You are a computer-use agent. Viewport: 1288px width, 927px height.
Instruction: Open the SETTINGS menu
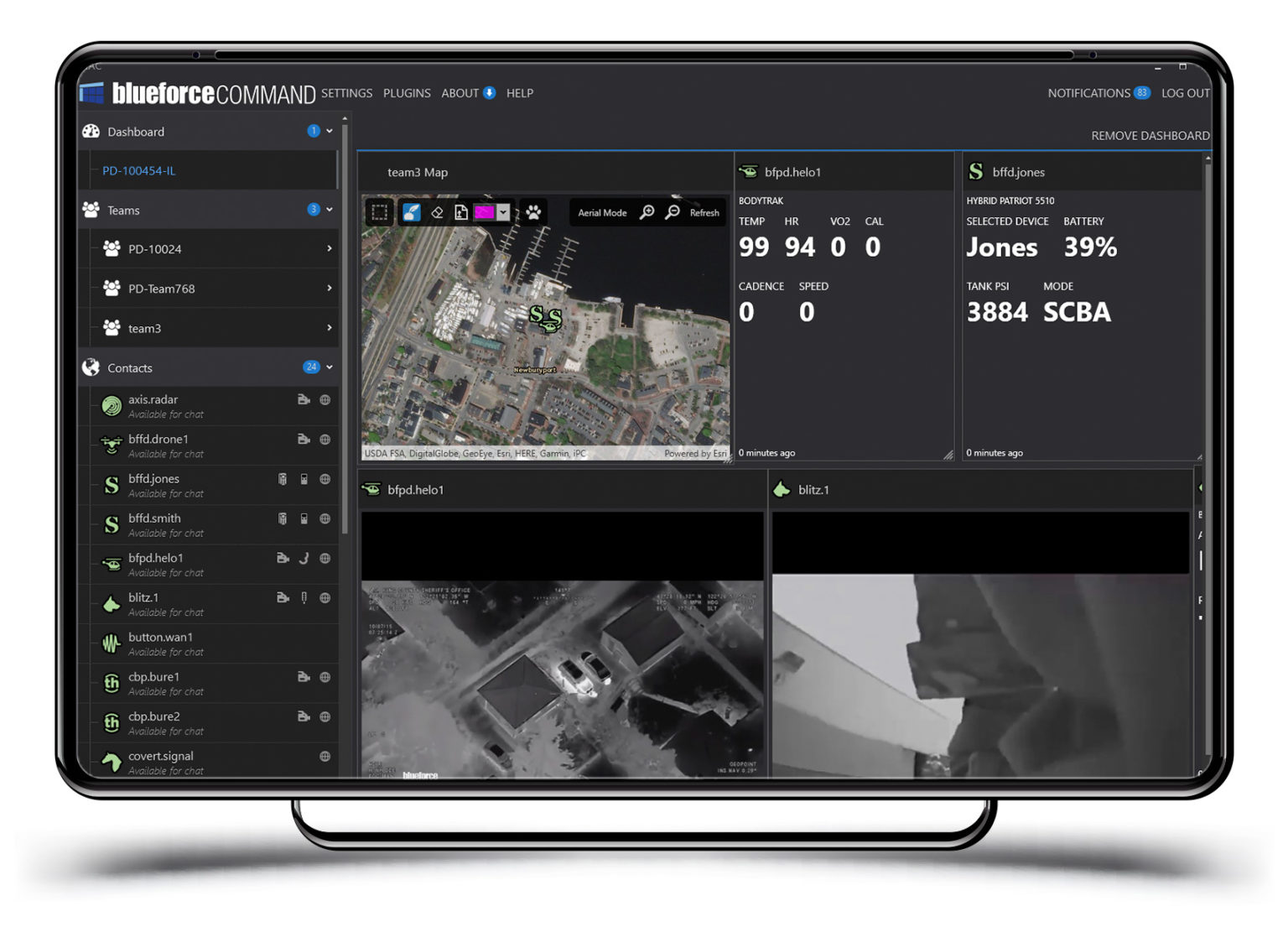point(346,93)
